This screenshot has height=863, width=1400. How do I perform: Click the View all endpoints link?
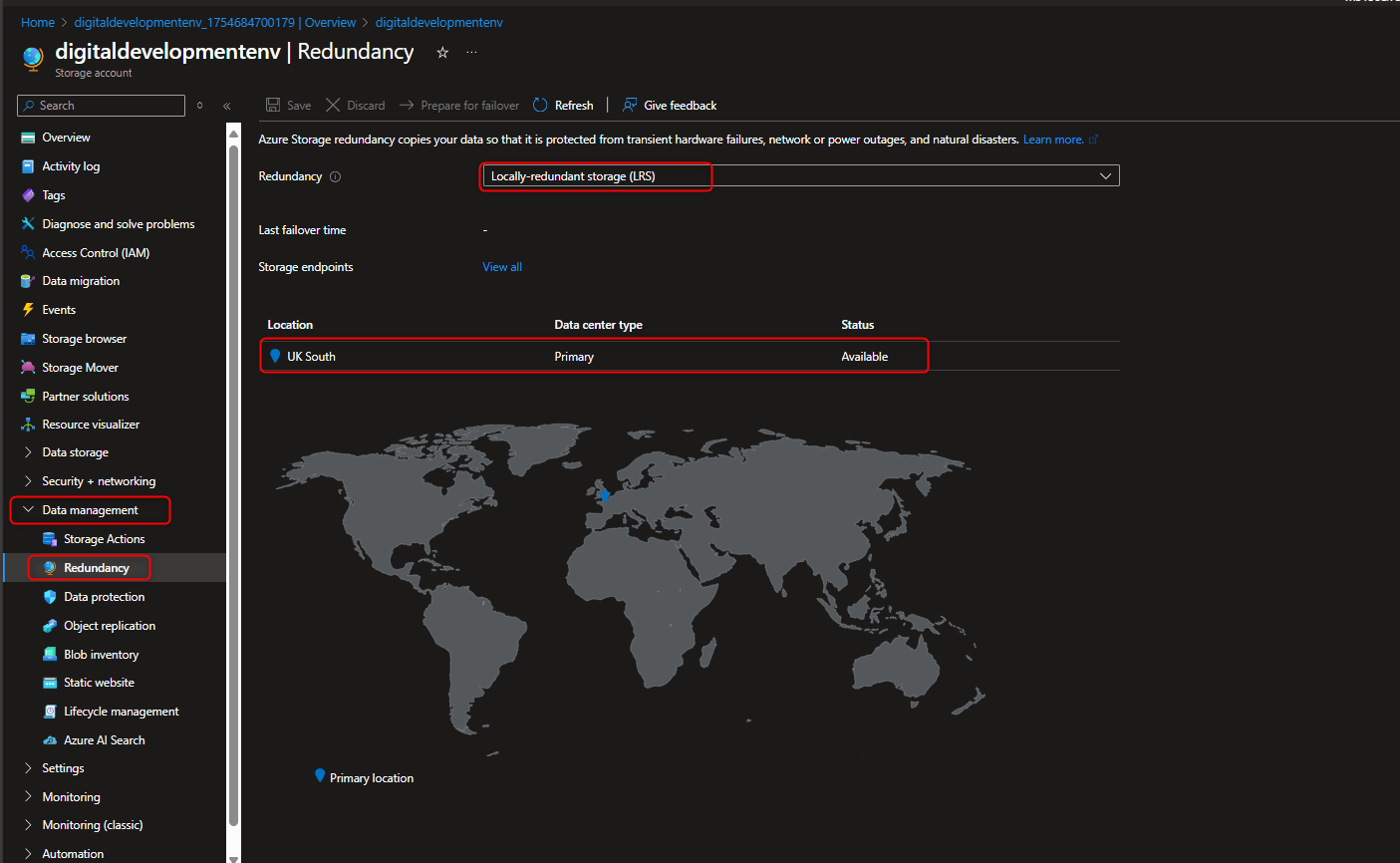click(x=501, y=267)
